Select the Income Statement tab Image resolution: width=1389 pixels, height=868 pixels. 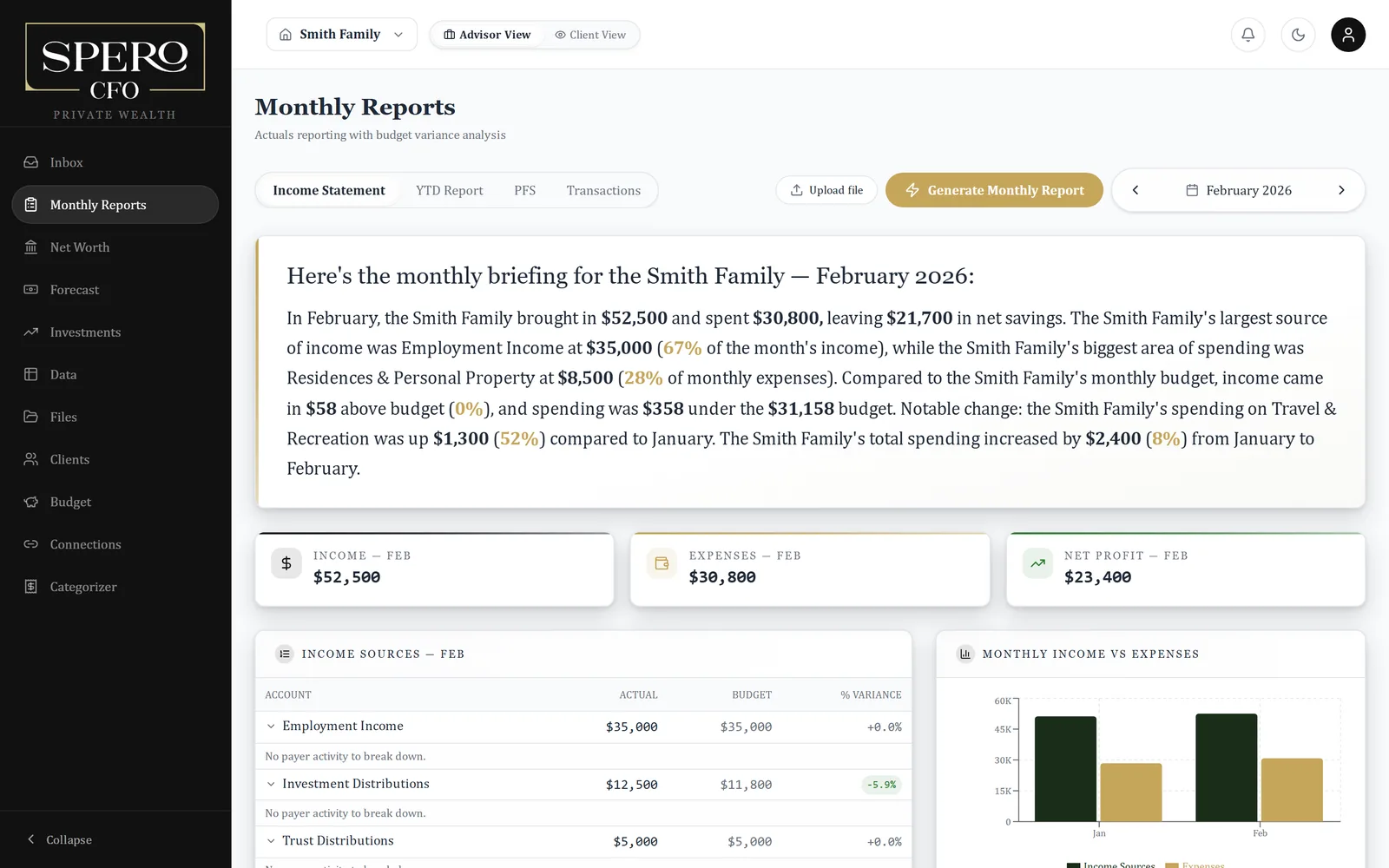tap(329, 190)
